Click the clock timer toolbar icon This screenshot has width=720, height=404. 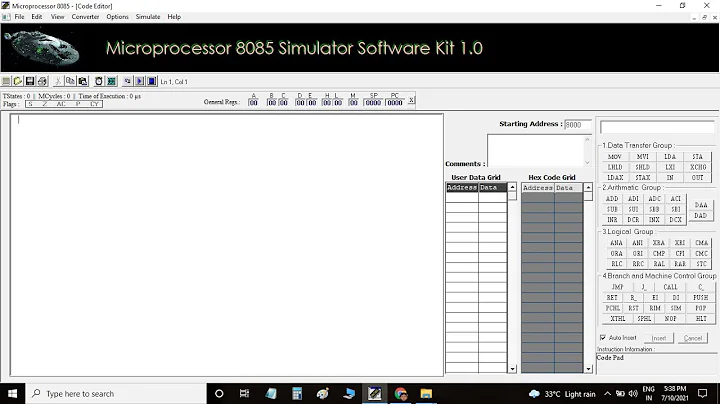(99, 81)
